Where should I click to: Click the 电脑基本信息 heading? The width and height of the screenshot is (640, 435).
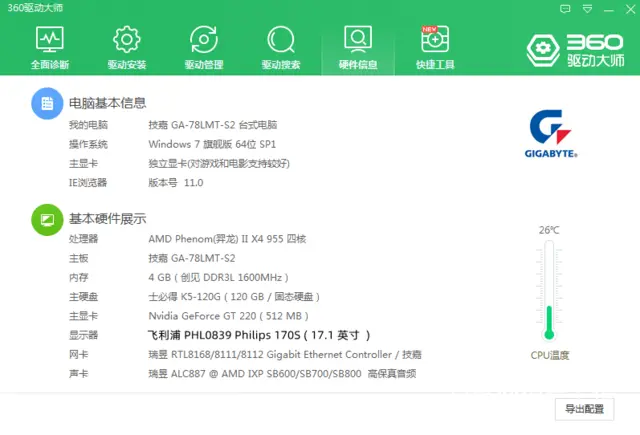pyautogui.click(x=107, y=103)
